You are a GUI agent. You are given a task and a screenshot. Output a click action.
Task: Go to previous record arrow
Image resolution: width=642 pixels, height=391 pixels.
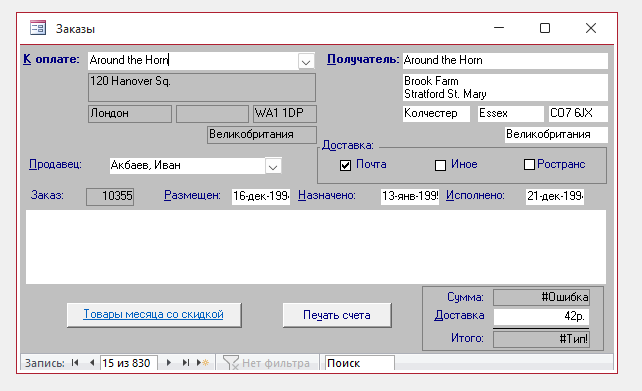(92, 363)
